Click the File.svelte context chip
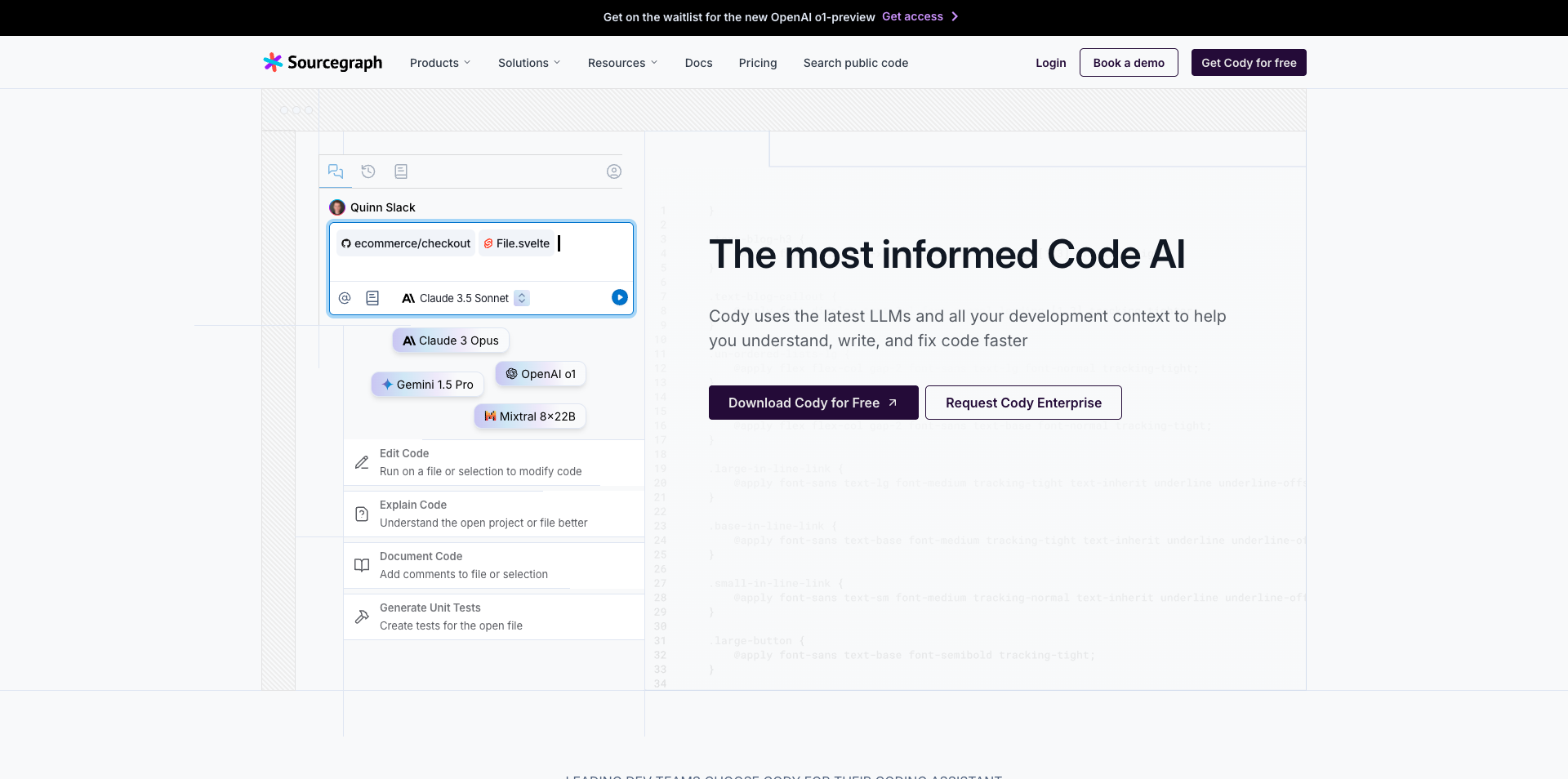This screenshot has width=1568, height=779. (516, 243)
